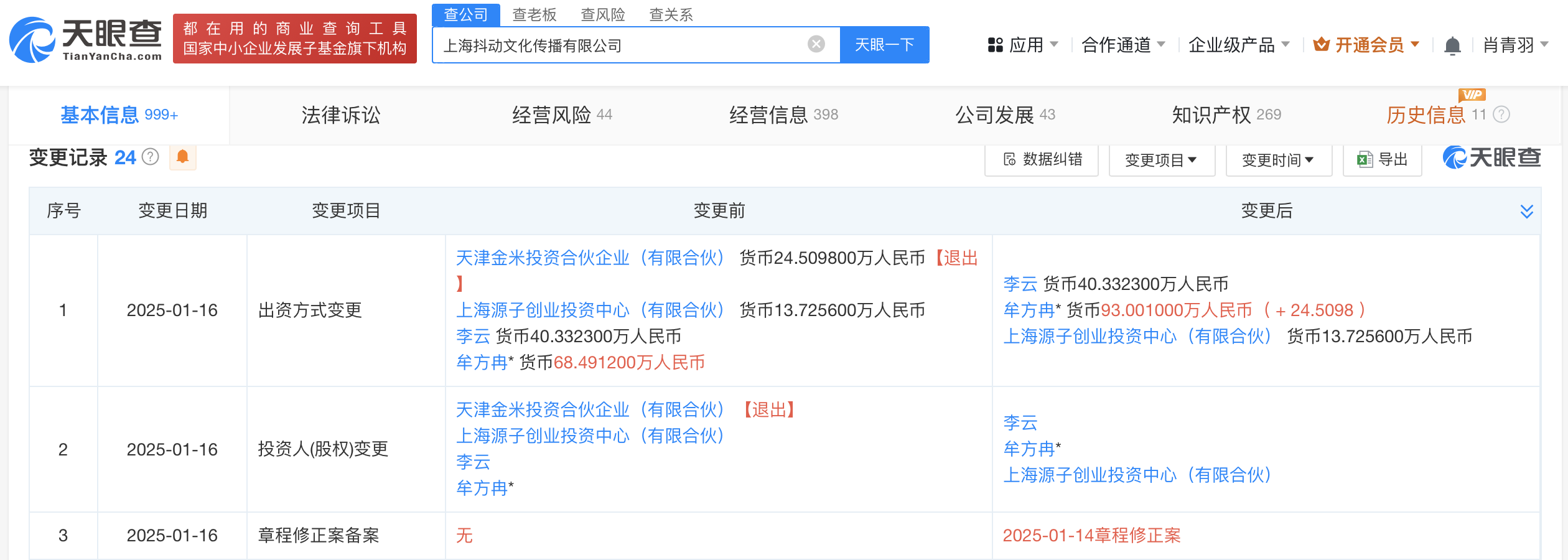
Task: Clear the search box text
Action: point(816,44)
